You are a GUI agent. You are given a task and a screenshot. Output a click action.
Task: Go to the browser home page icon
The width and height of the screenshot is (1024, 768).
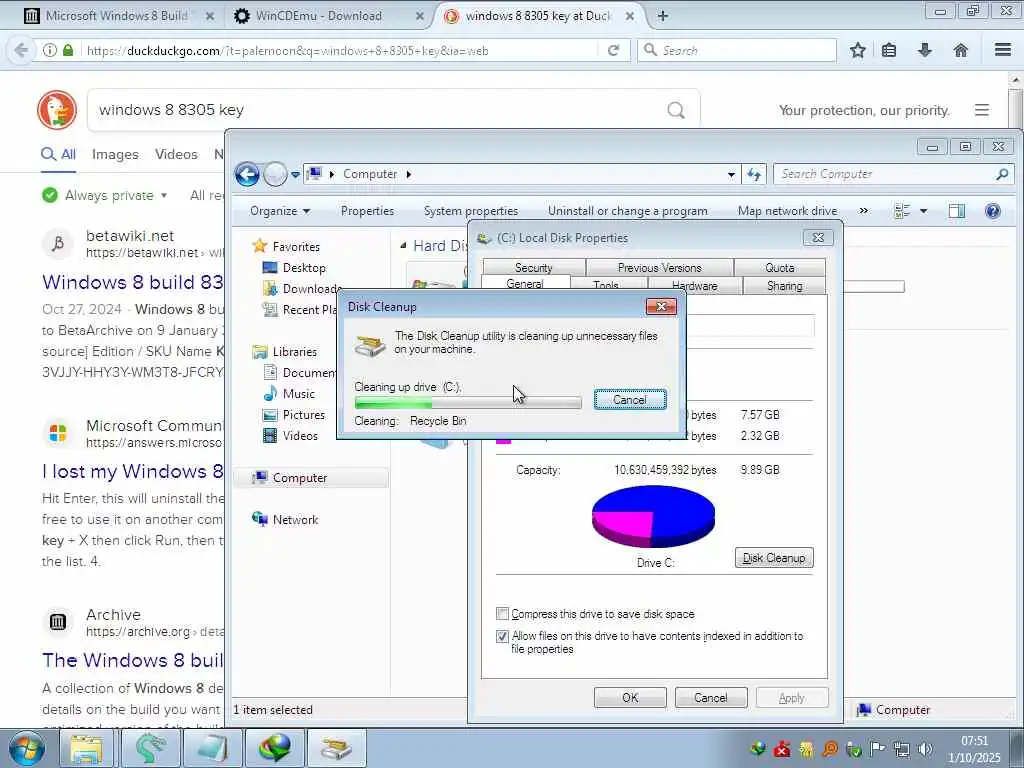pyautogui.click(x=961, y=50)
